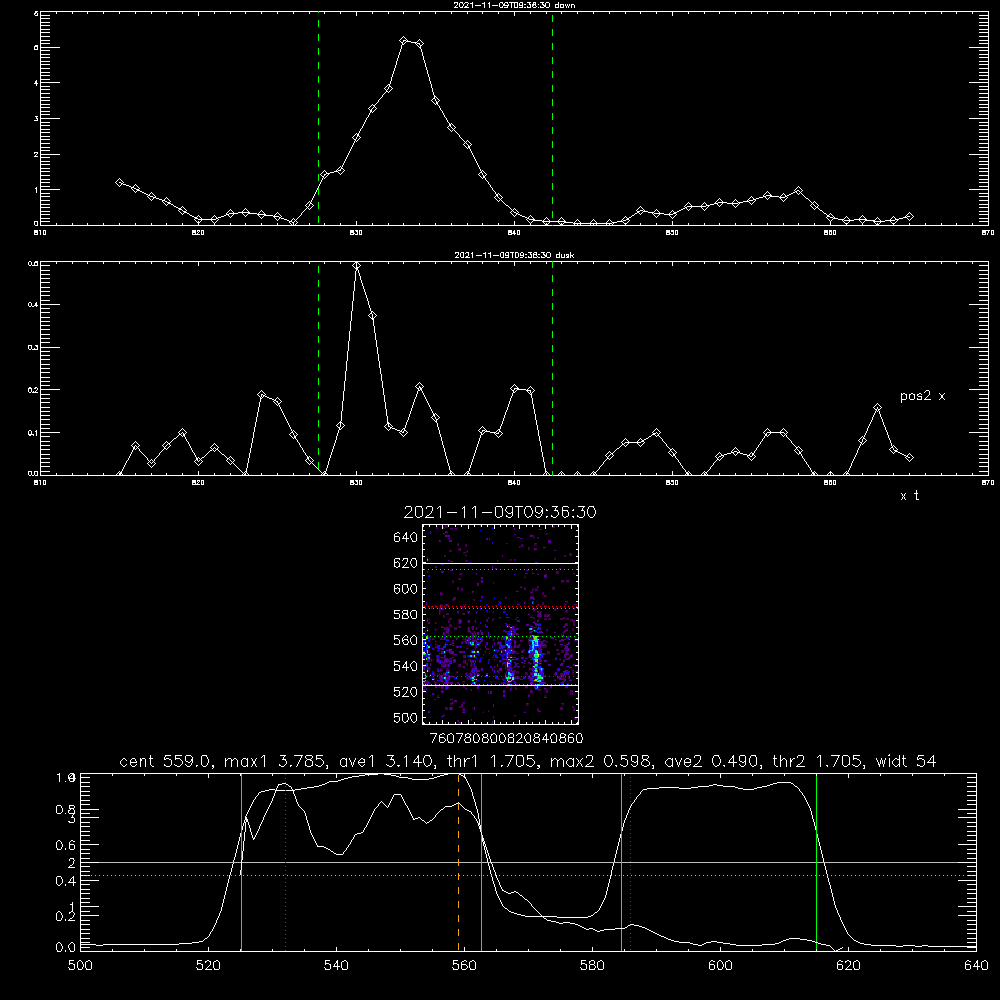Click the "760780800820840860" spectrogram x-axis labels
1000x1000 pixels.
point(506,738)
